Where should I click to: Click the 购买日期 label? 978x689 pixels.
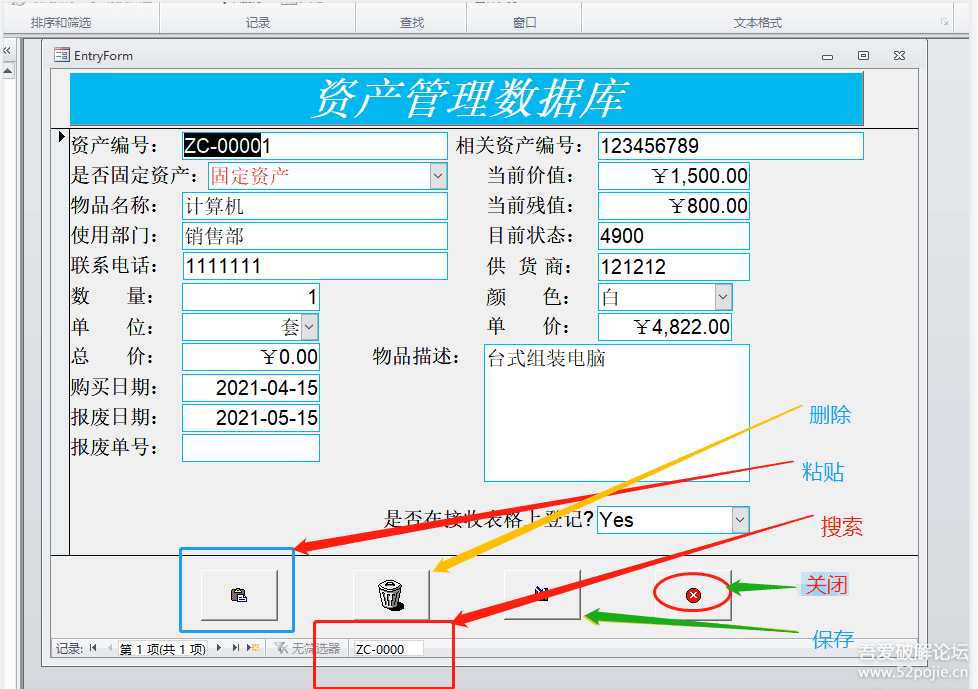[x=114, y=387]
